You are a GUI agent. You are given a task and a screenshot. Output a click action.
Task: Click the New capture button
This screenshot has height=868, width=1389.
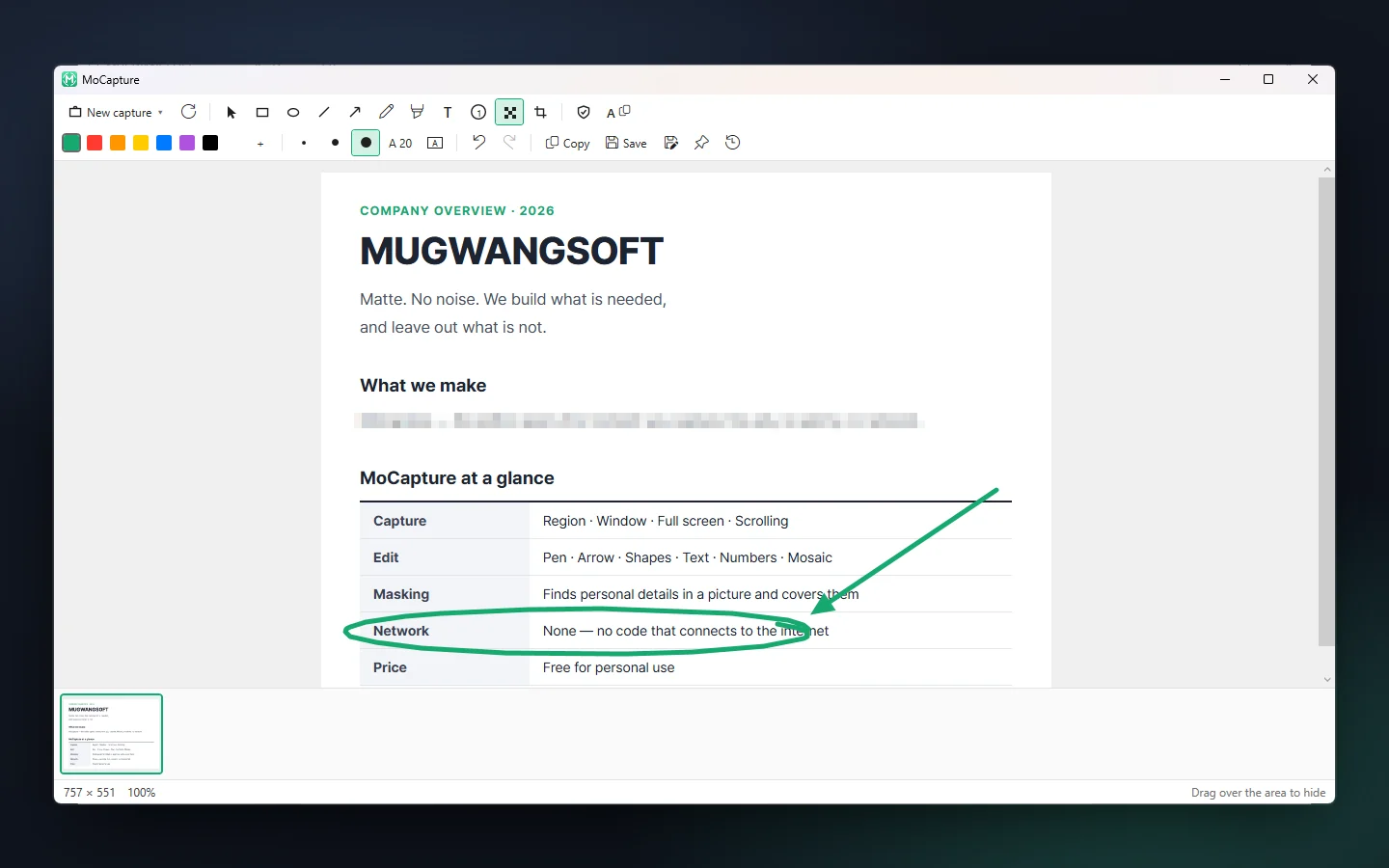[109, 113]
